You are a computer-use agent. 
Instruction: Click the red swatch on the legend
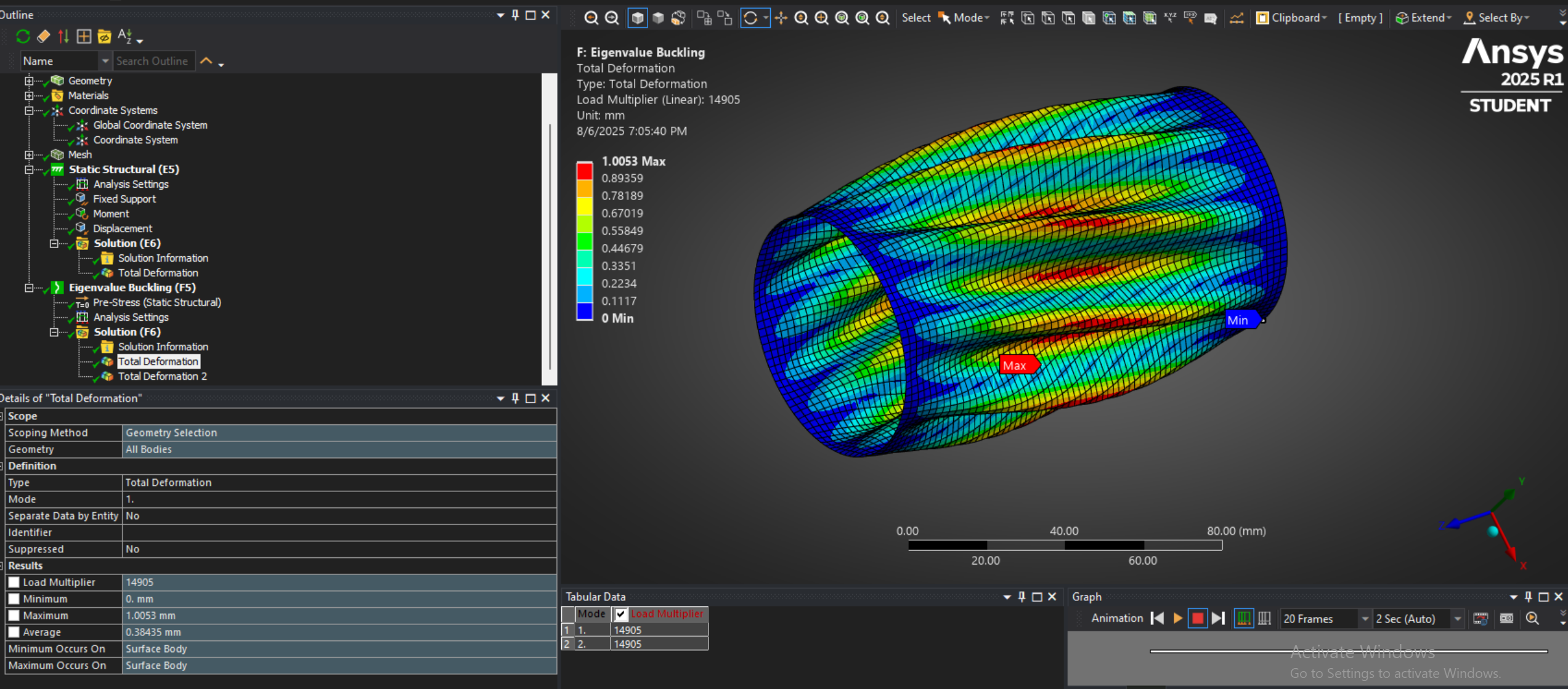(585, 171)
